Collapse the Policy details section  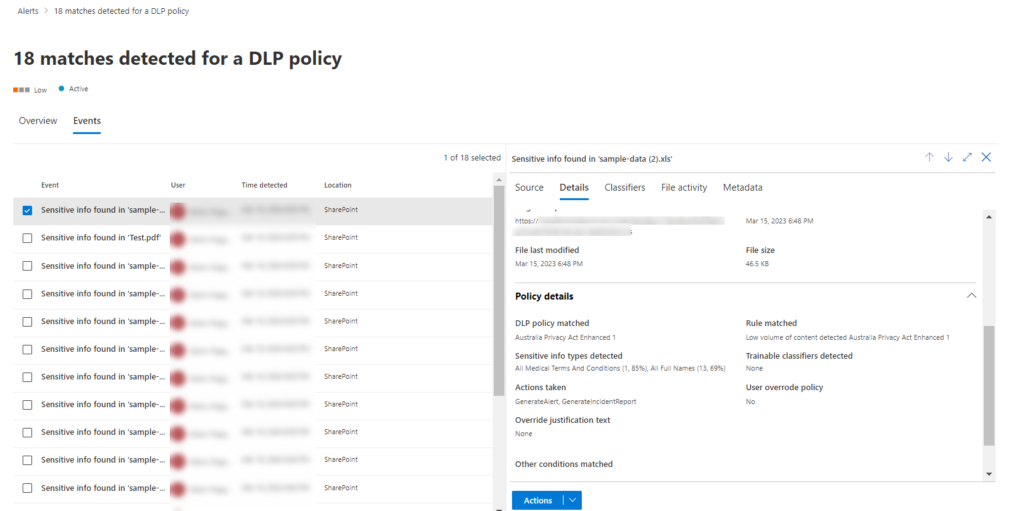[970, 296]
